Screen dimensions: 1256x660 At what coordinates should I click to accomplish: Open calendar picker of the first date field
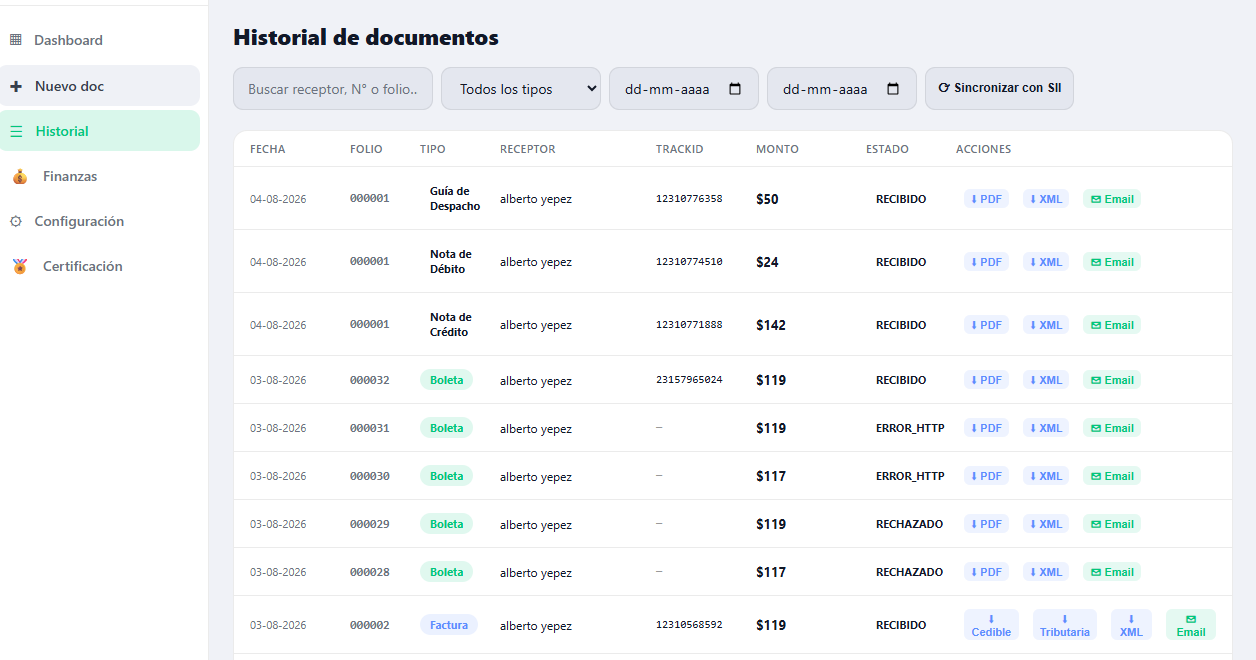pyautogui.click(x=735, y=89)
